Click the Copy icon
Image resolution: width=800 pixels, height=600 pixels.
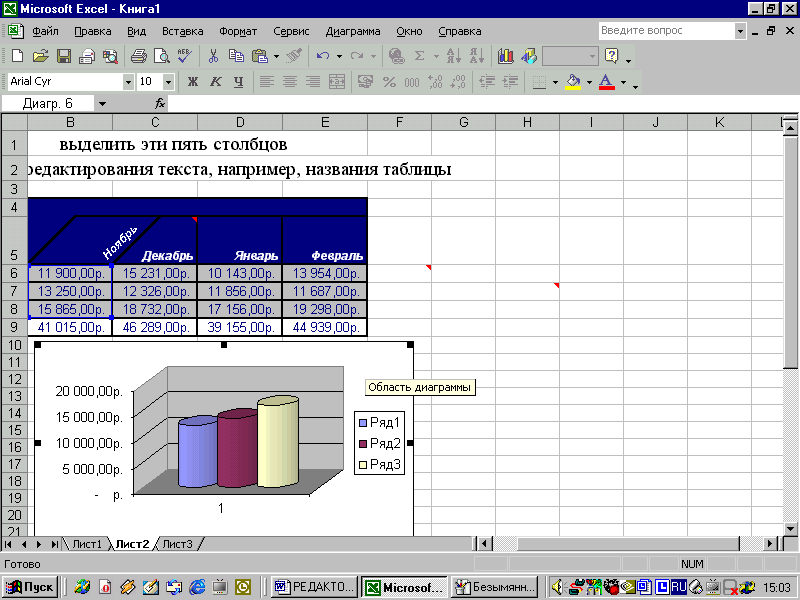[236, 56]
